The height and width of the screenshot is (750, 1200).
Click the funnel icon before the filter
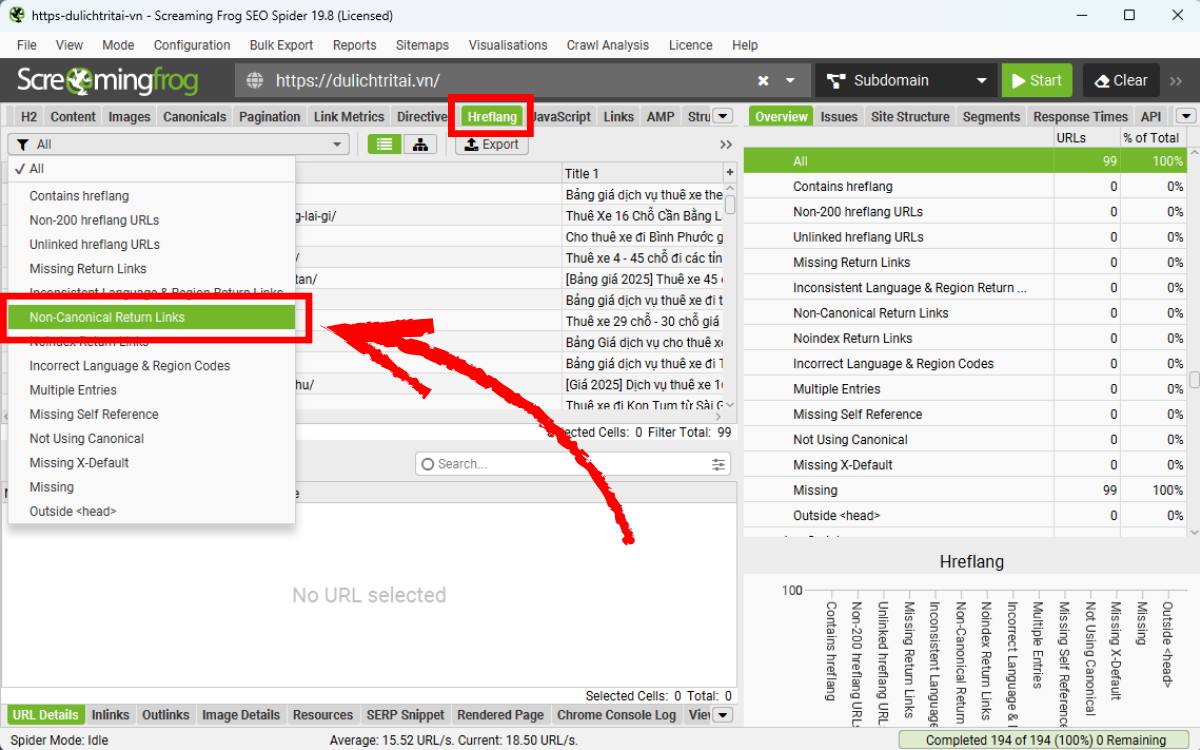[24, 144]
